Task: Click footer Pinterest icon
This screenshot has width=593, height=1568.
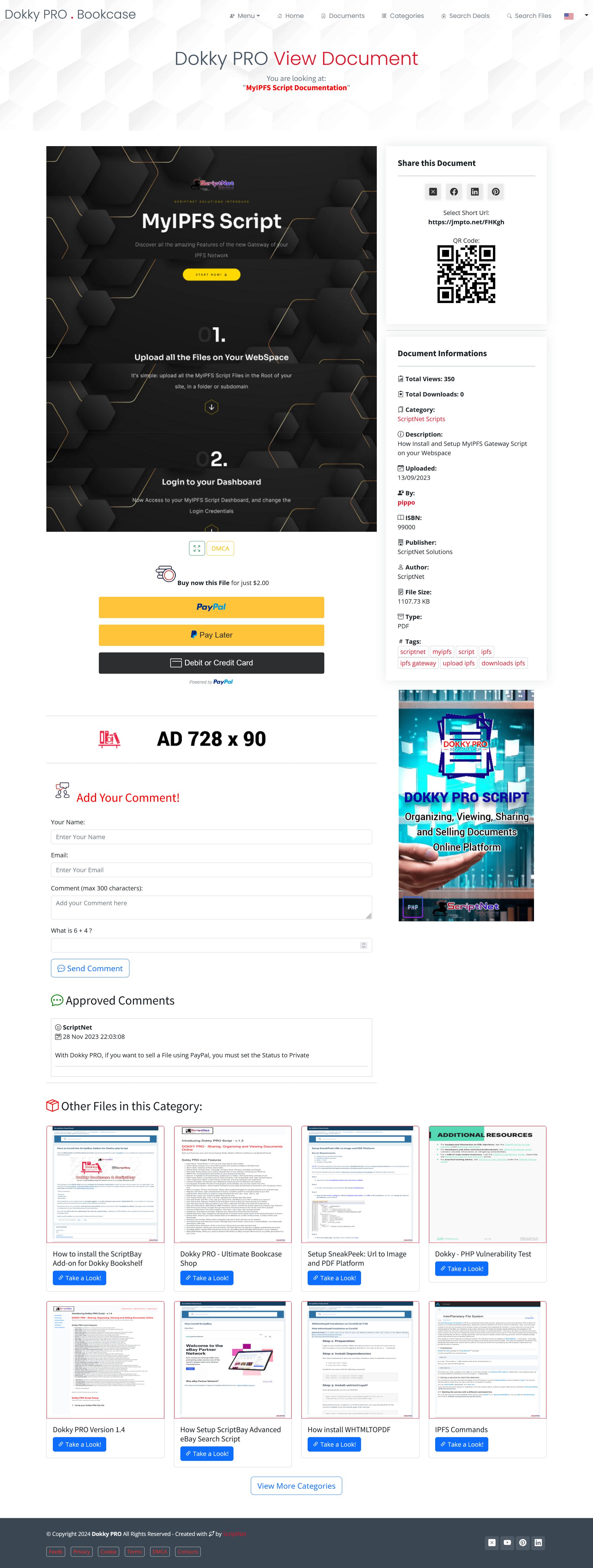Action: [522, 1542]
